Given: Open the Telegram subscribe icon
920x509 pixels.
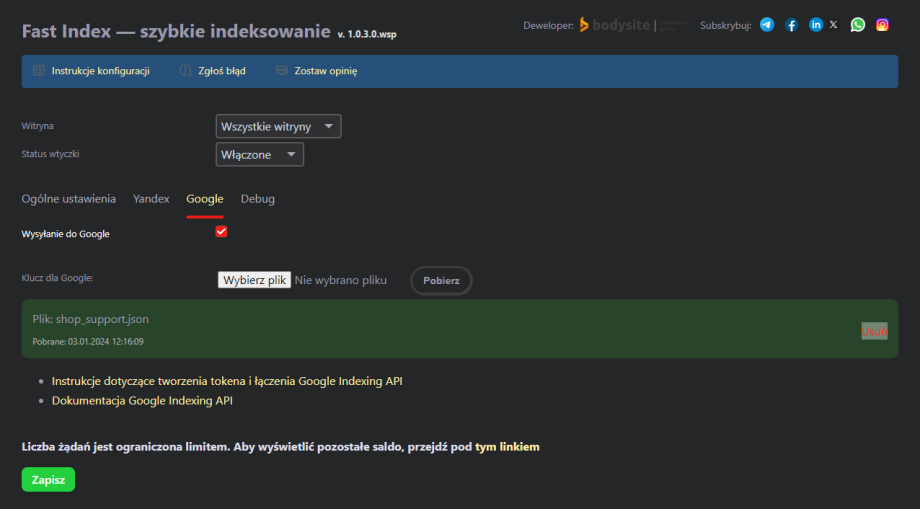Looking at the screenshot, I should click(x=767, y=25).
